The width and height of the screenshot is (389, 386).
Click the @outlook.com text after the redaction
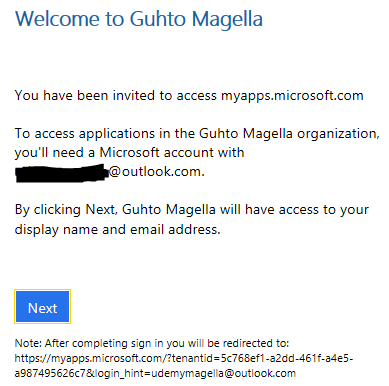tap(157, 172)
